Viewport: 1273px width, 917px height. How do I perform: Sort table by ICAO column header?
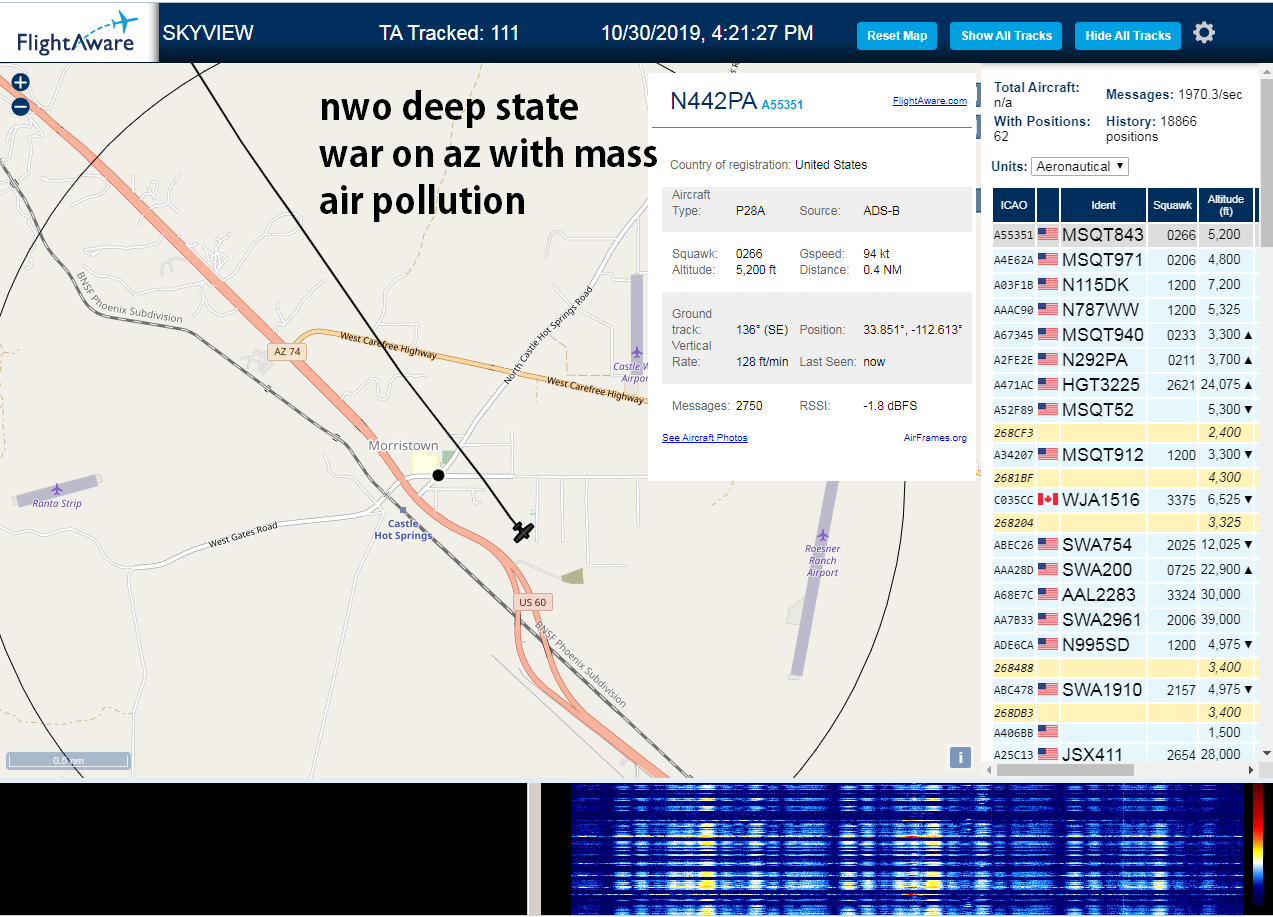(1014, 205)
